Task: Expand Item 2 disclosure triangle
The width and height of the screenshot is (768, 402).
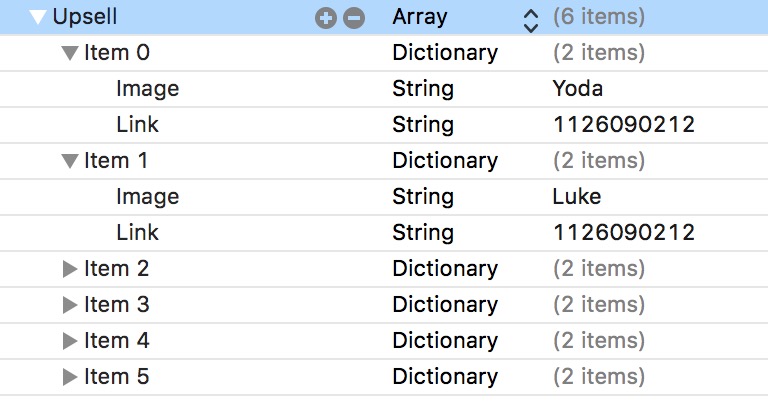Action: [x=70, y=269]
